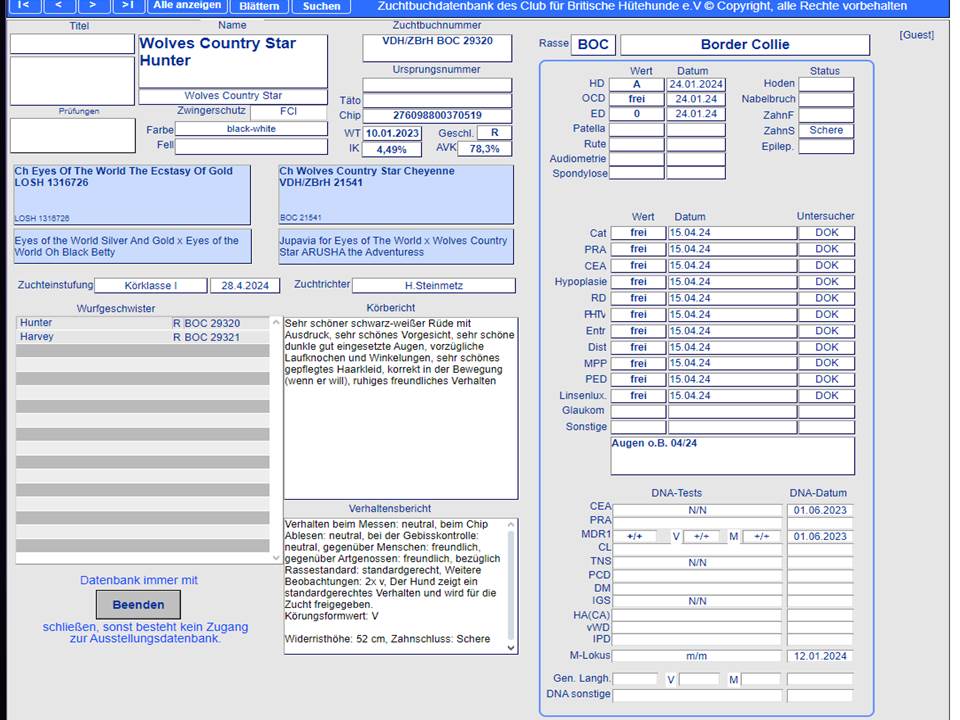
Task: Click IGS DNA result N/N
Action: (697, 601)
